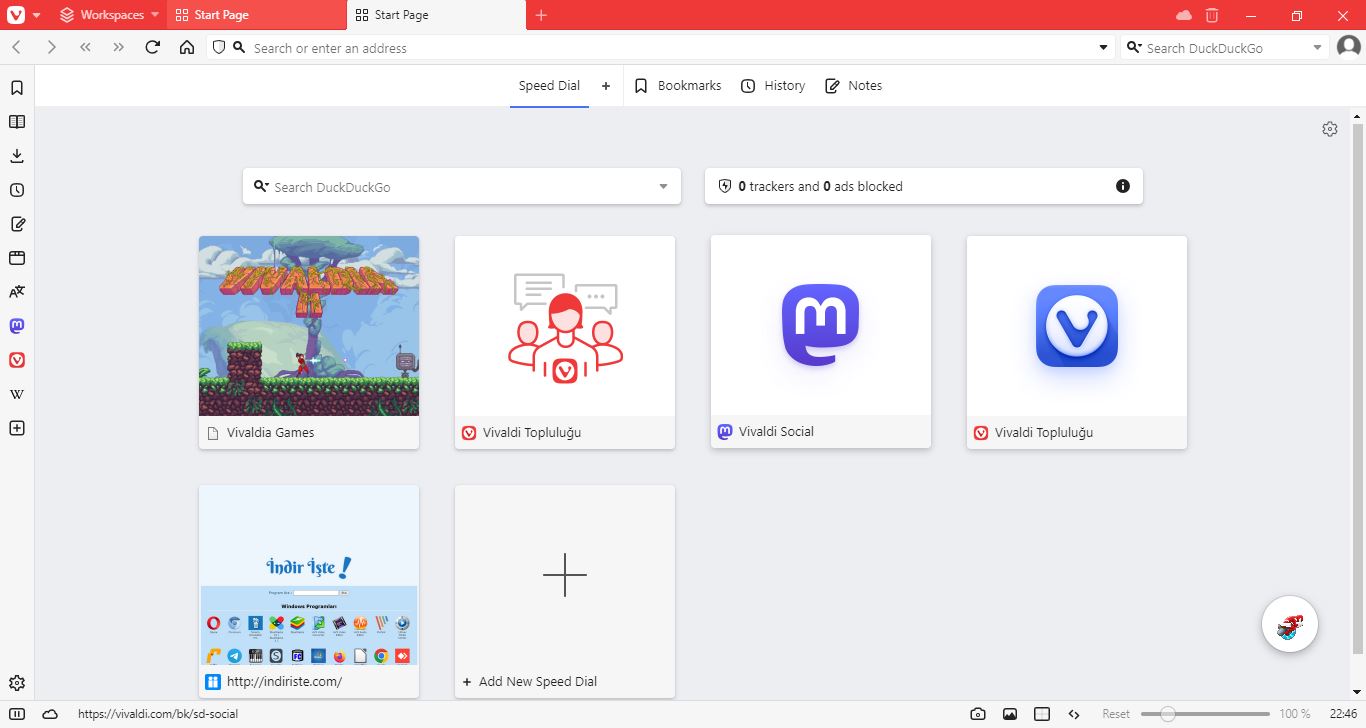The height and width of the screenshot is (728, 1366).
Task: Open page actions code icon
Action: [1074, 714]
